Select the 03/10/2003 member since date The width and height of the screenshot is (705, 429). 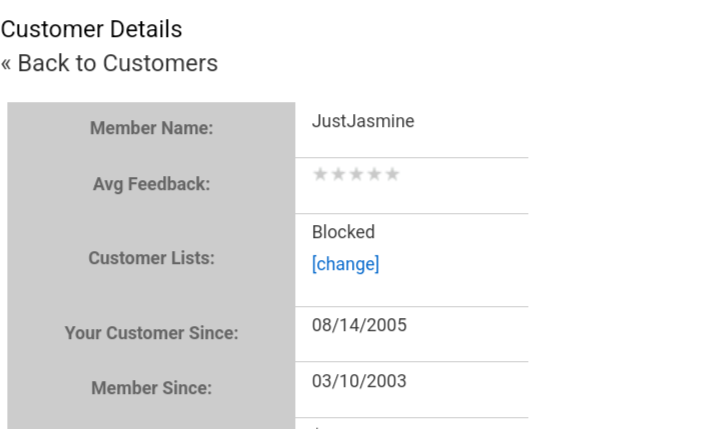point(359,381)
